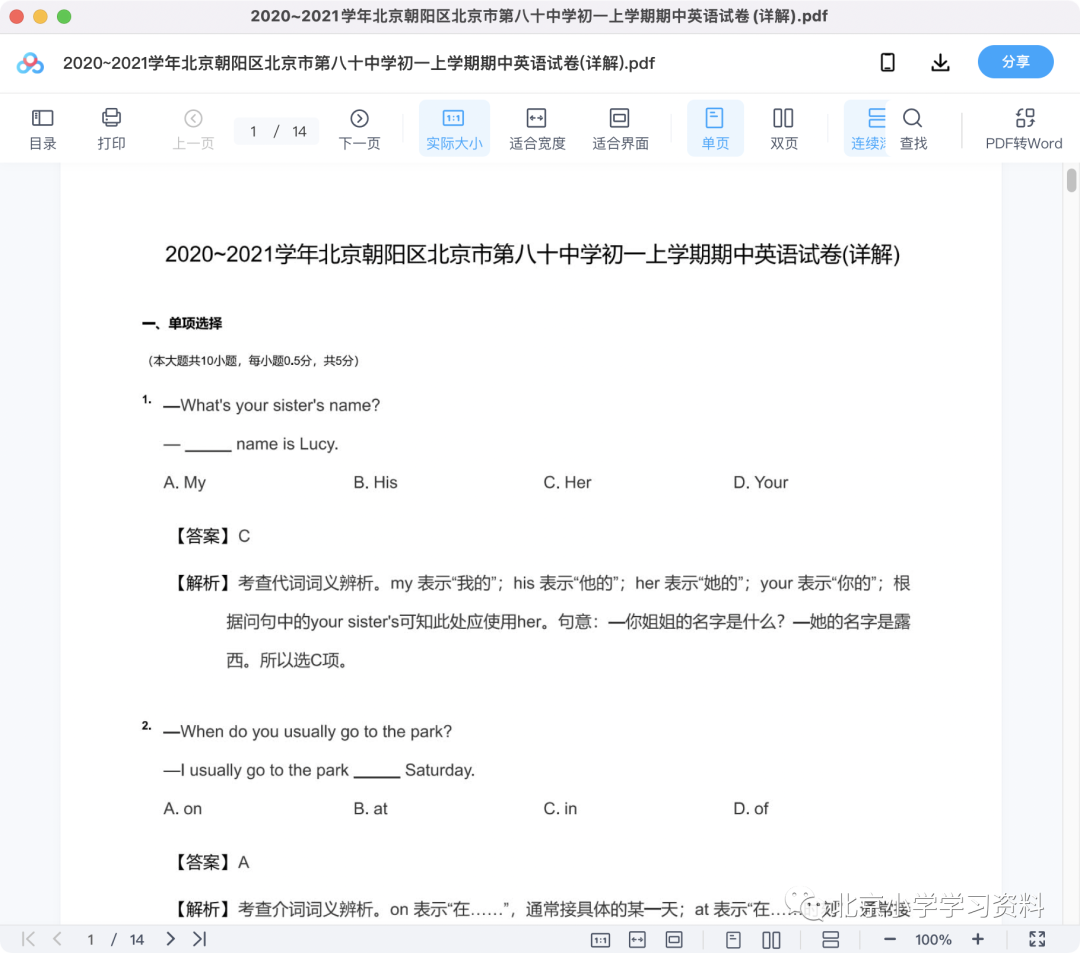Screen dimensions: 1080x953
Task: Zoom in with the plus button
Action: (x=977, y=939)
